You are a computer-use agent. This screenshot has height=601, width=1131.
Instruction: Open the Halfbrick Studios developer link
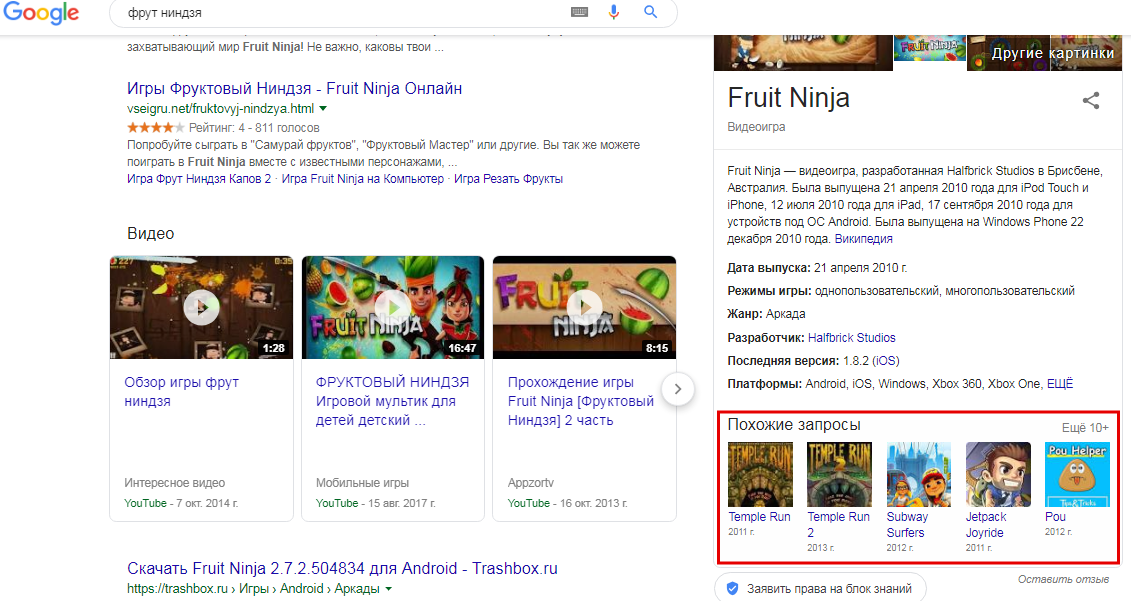coord(851,338)
